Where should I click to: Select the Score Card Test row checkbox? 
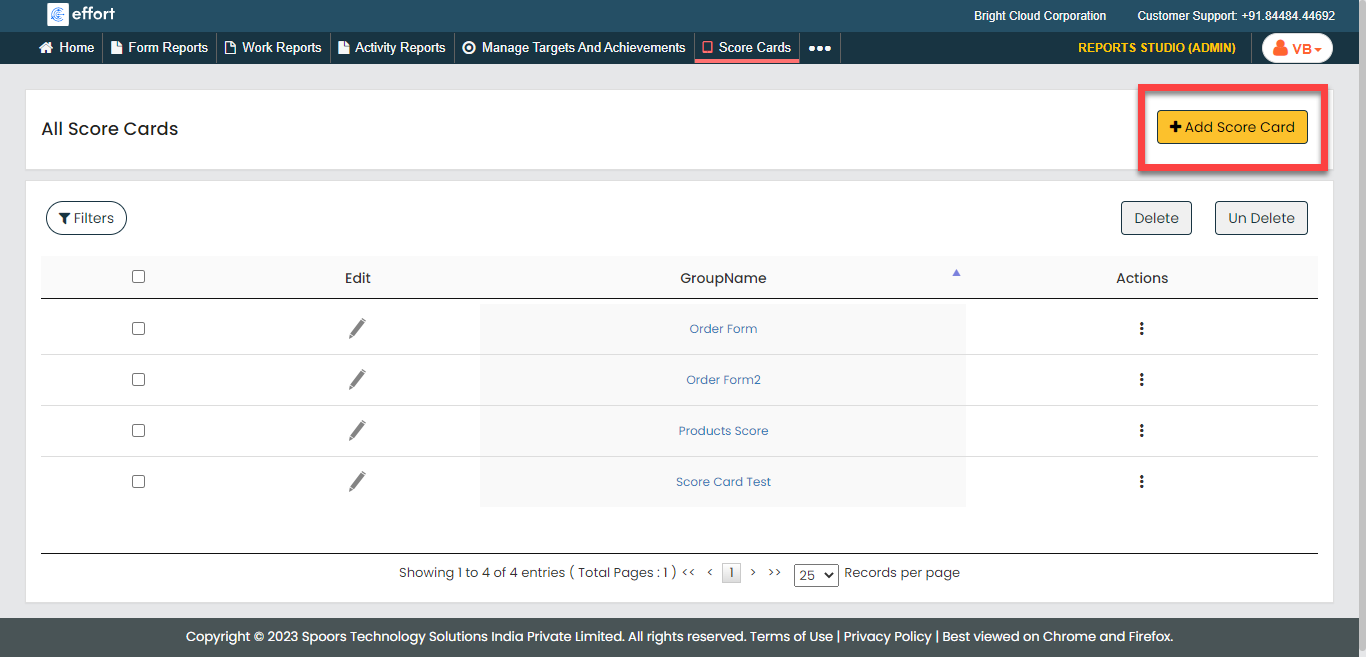point(138,482)
